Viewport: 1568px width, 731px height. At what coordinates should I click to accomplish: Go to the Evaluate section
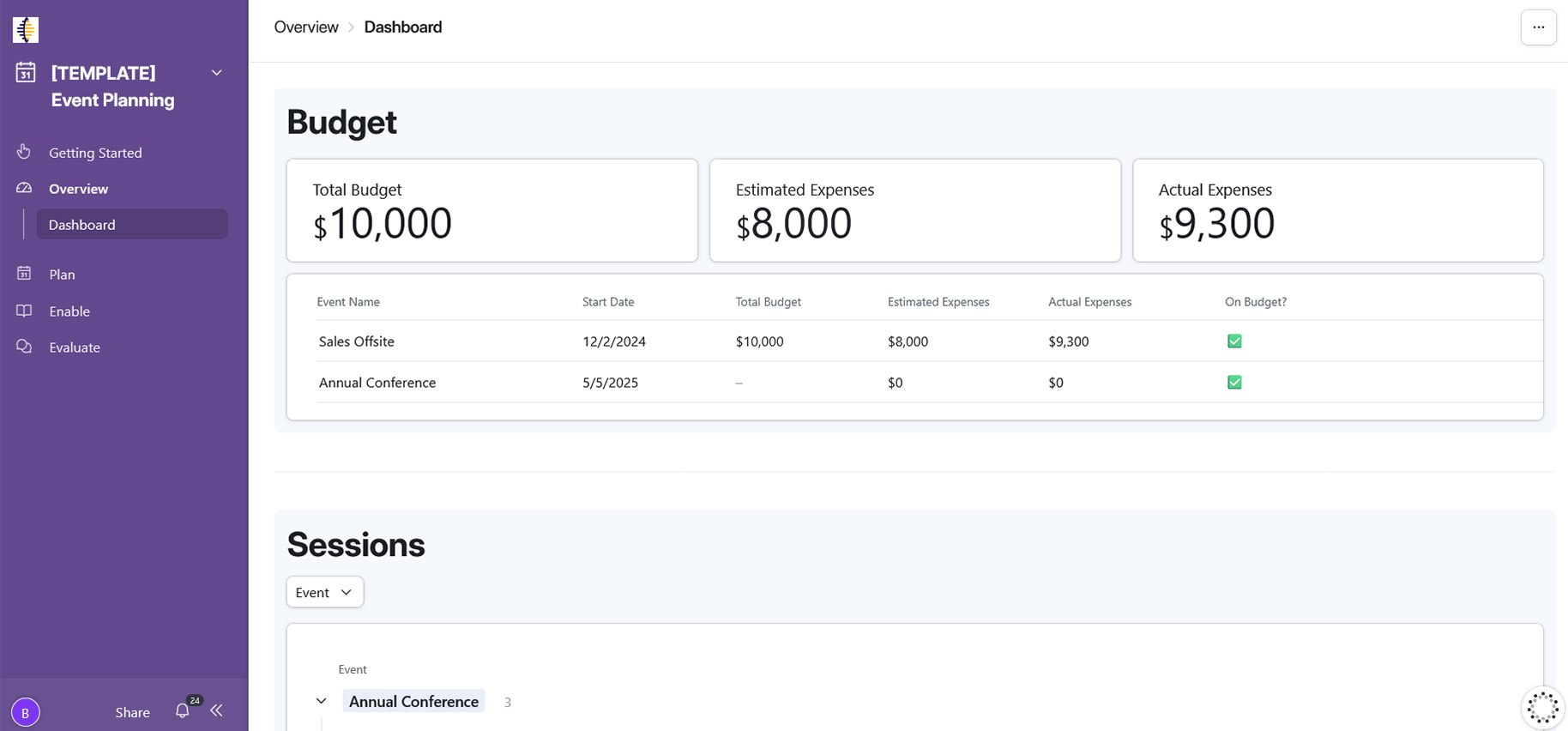tap(75, 347)
